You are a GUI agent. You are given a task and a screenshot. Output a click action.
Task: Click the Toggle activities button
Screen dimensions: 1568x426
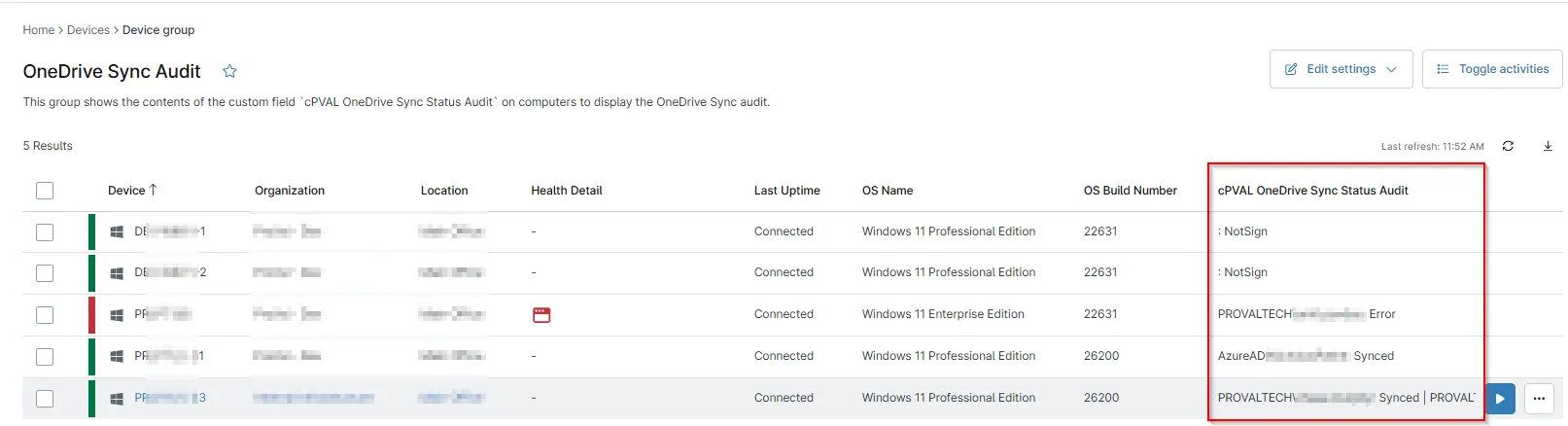click(x=1492, y=69)
